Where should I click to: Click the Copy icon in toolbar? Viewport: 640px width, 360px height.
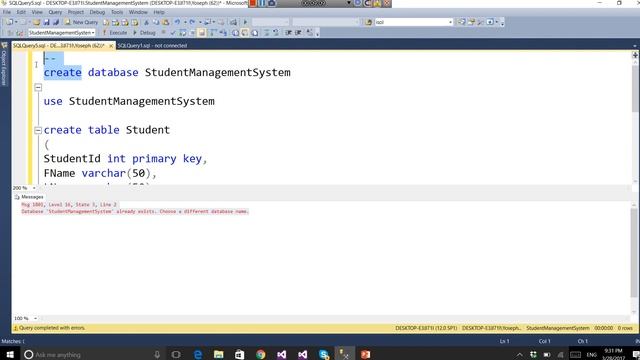(156, 22)
